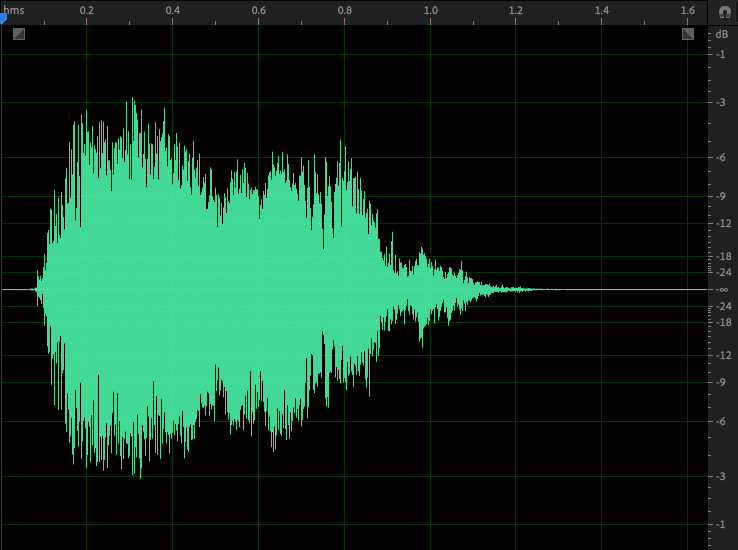Image resolution: width=738 pixels, height=550 pixels.
Task: Click the 1.0 mark on the timeline
Action: [x=430, y=11]
